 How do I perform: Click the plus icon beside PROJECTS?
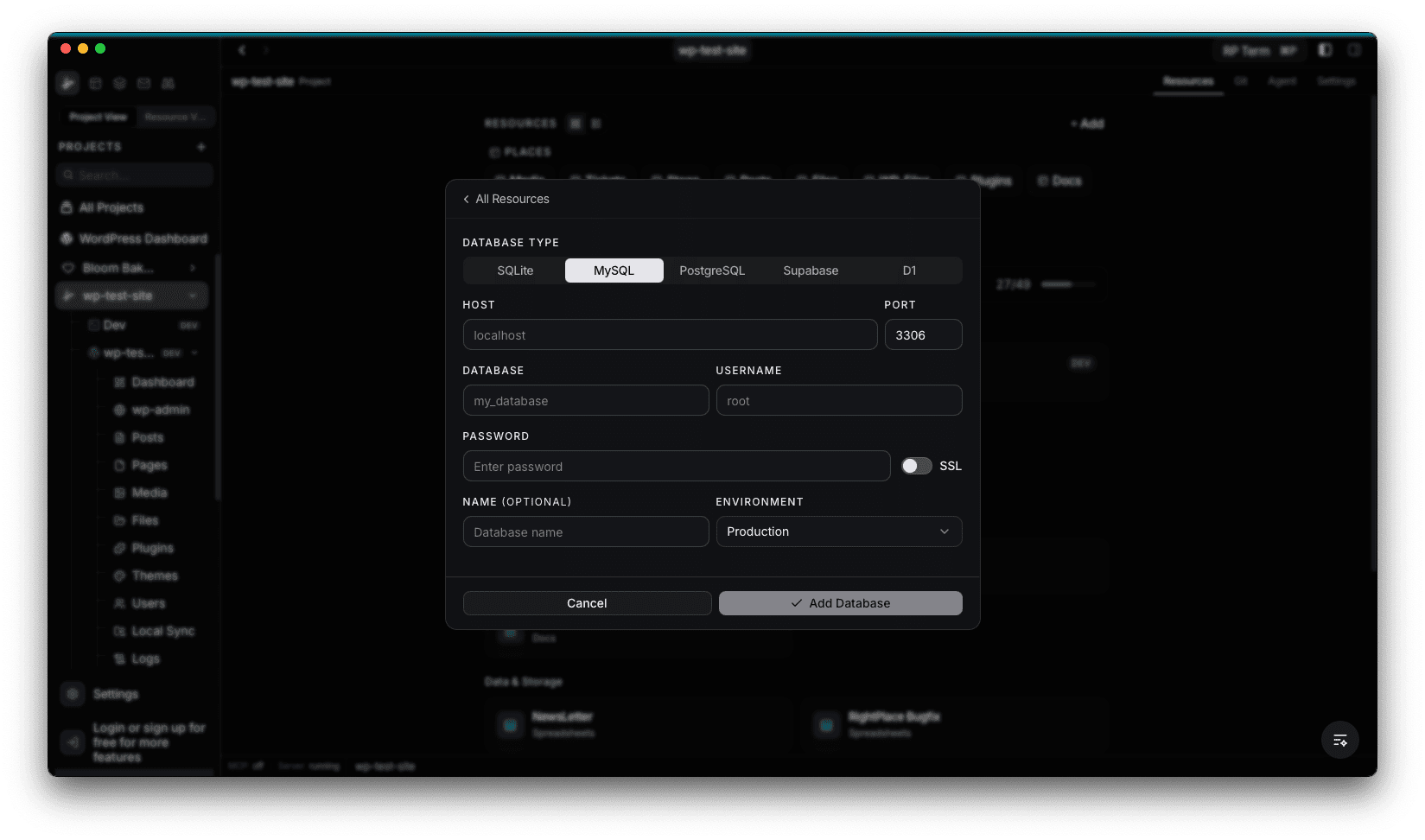coord(201,147)
